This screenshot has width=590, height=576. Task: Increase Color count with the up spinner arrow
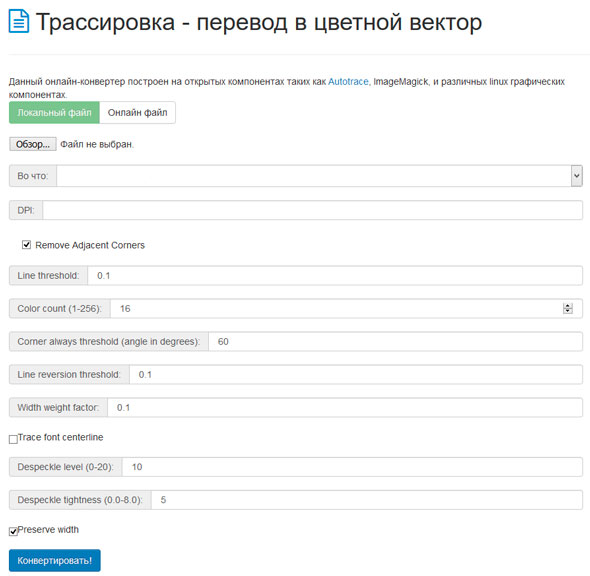pos(568,306)
